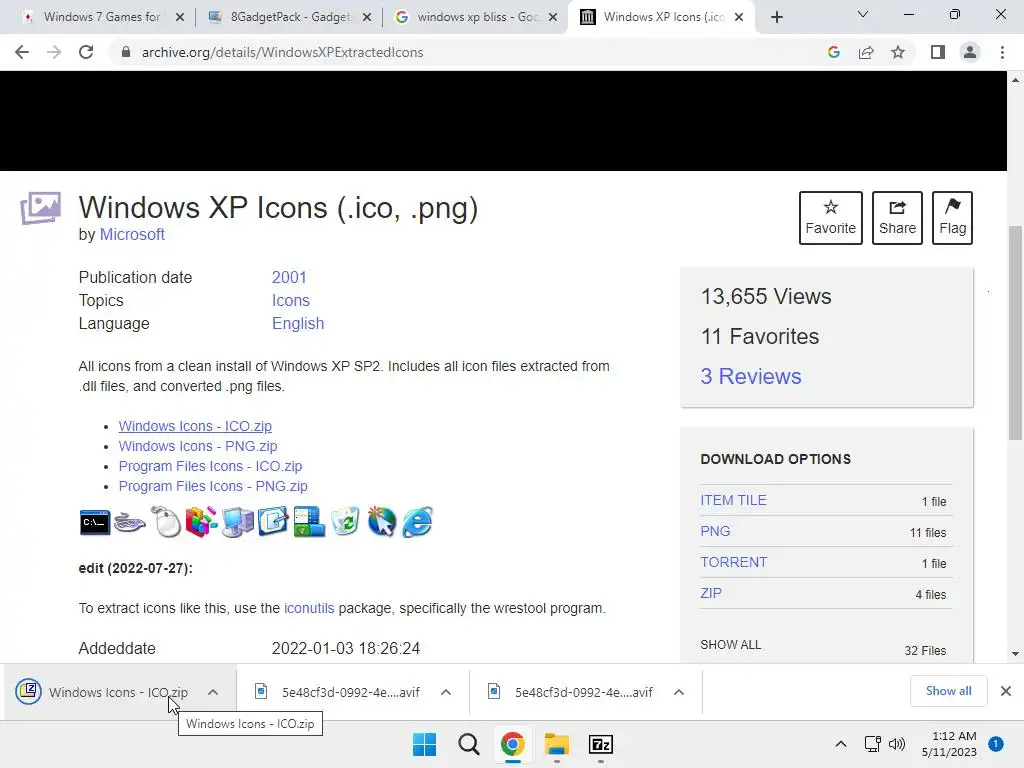Image resolution: width=1024 pixels, height=768 pixels.
Task: Favorite this archive item
Action: (831, 218)
